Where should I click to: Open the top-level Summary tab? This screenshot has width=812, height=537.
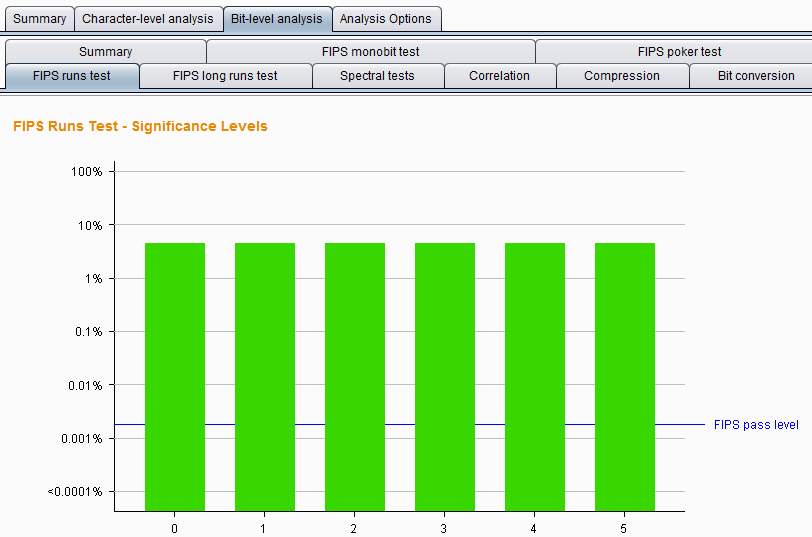(x=39, y=19)
